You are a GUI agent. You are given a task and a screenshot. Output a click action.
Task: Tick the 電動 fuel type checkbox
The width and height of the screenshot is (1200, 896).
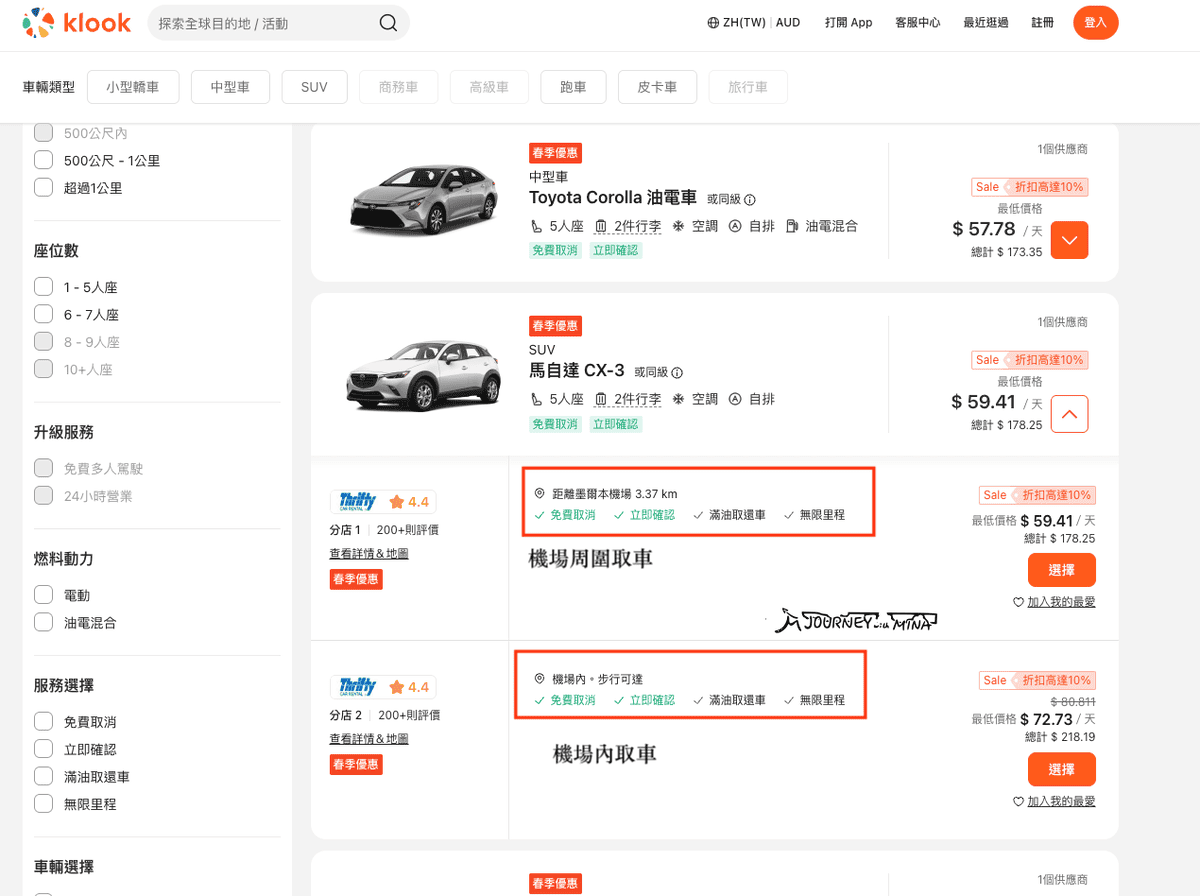[x=43, y=595]
